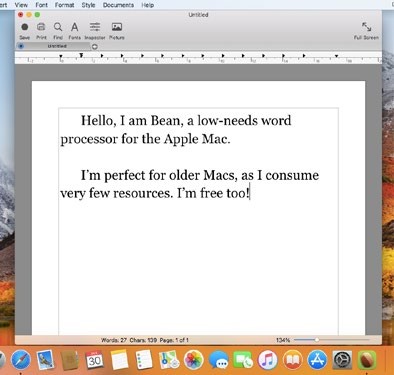The height and width of the screenshot is (375, 394).
Task: Click the 'Page: 1 of 1' status entry
Action: pos(174,340)
